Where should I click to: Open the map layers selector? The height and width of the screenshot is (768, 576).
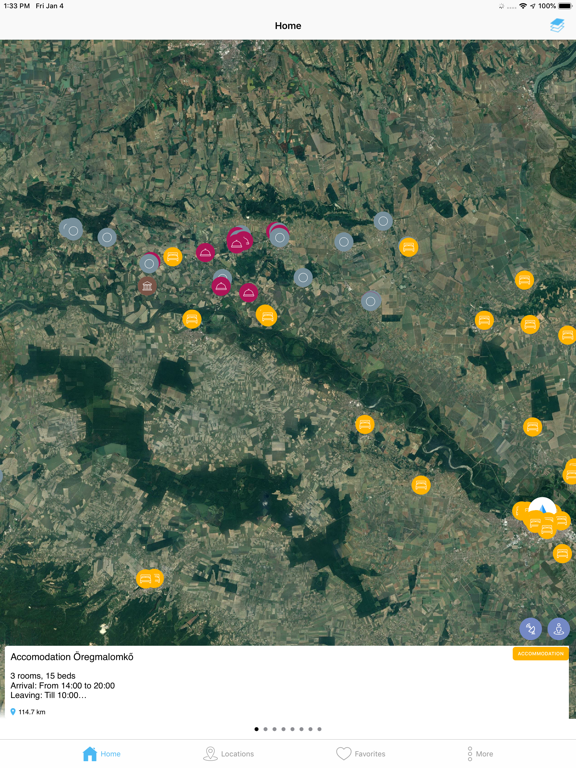pyautogui.click(x=557, y=25)
